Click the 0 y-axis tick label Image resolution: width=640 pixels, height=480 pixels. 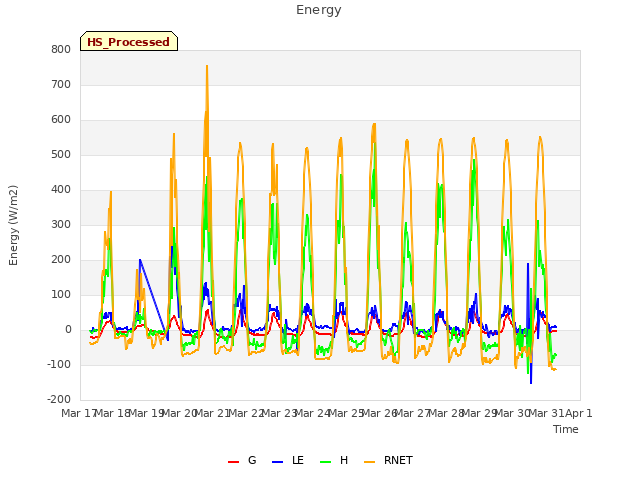68,330
